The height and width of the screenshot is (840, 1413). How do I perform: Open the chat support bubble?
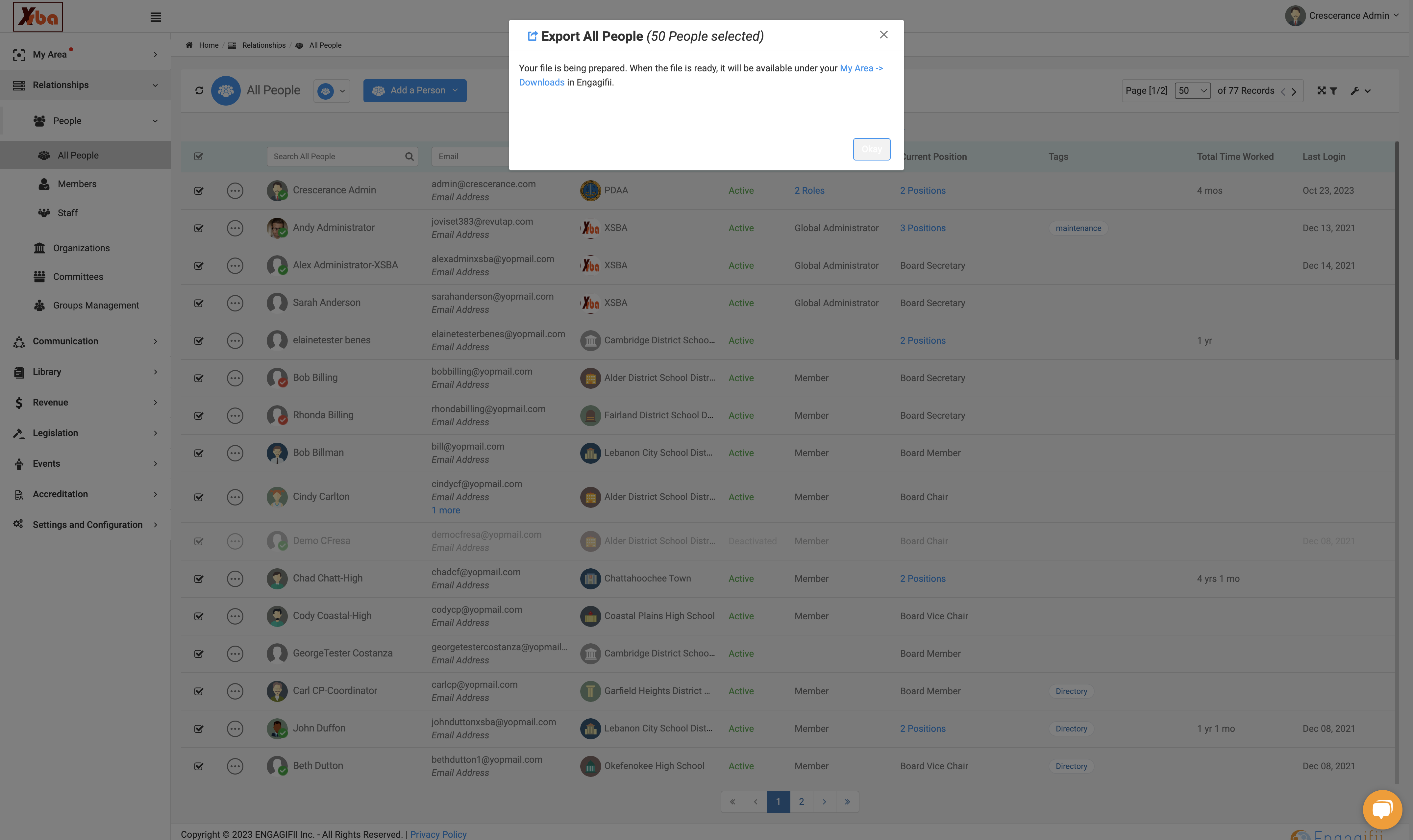pos(1382,809)
